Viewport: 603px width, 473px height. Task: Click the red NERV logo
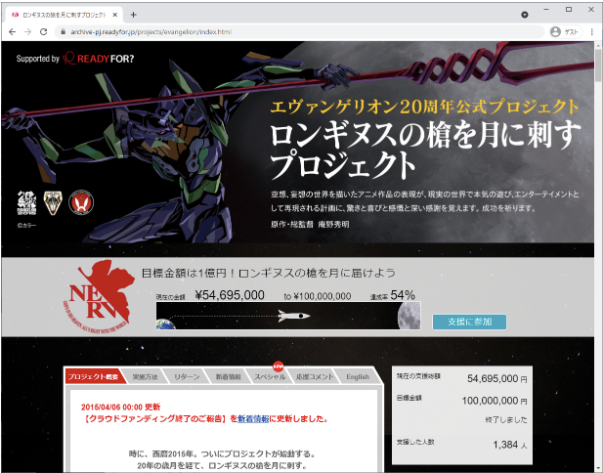[x=98, y=296]
